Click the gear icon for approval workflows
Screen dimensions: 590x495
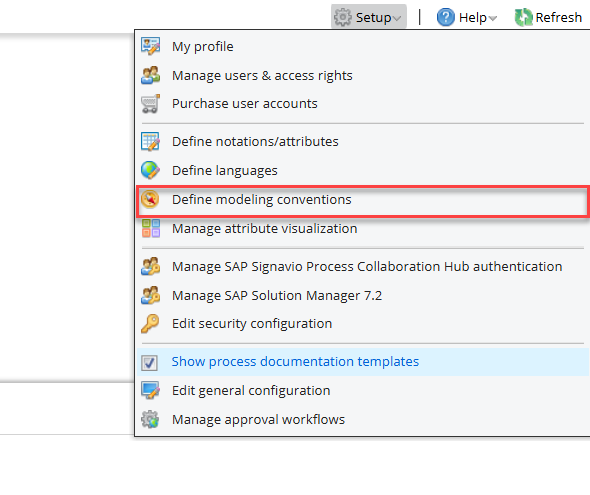pyautogui.click(x=150, y=419)
